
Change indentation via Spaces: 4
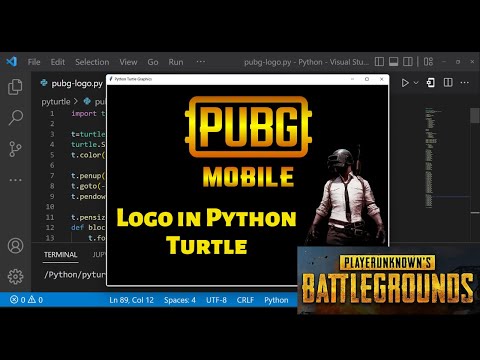[180, 300]
